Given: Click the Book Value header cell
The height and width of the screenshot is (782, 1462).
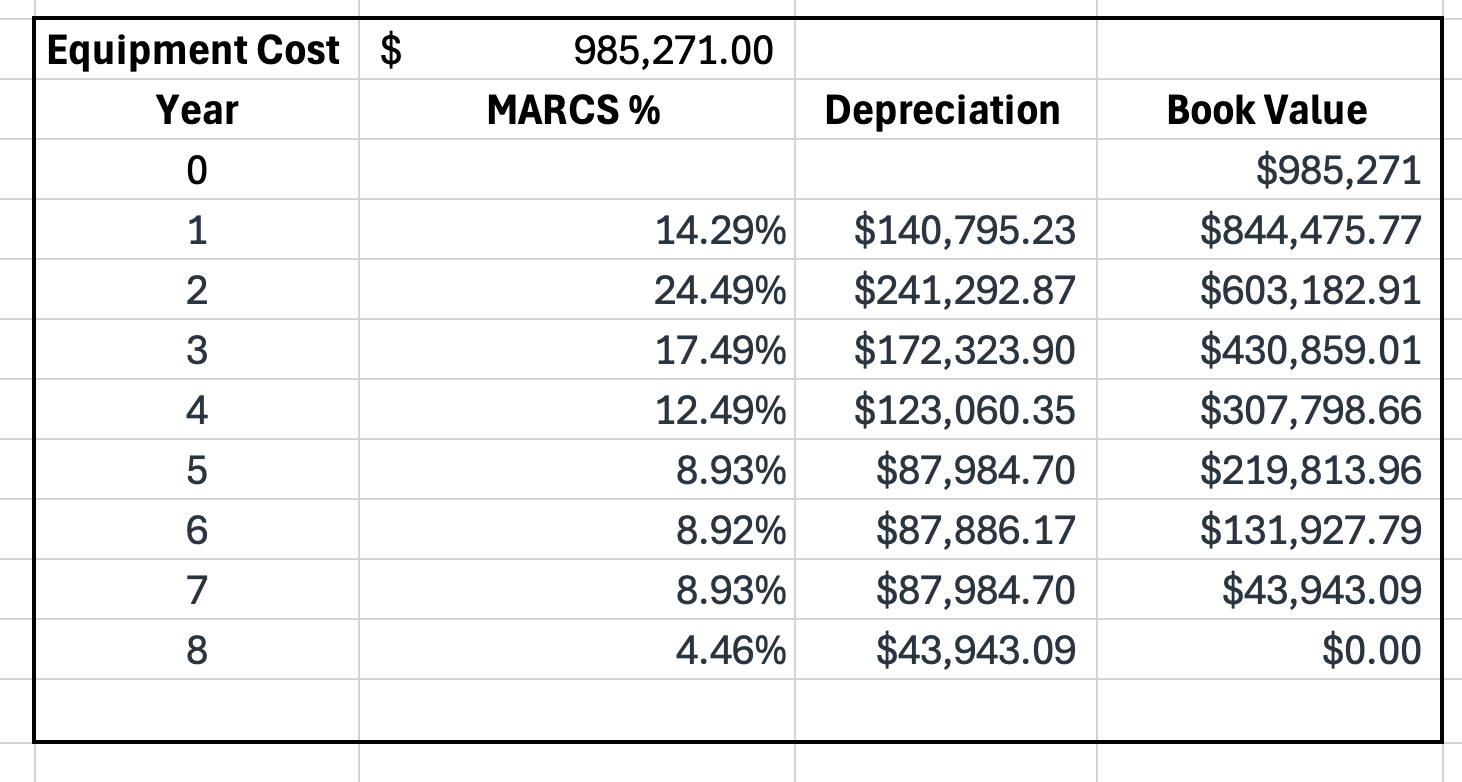Looking at the screenshot, I should (1266, 110).
